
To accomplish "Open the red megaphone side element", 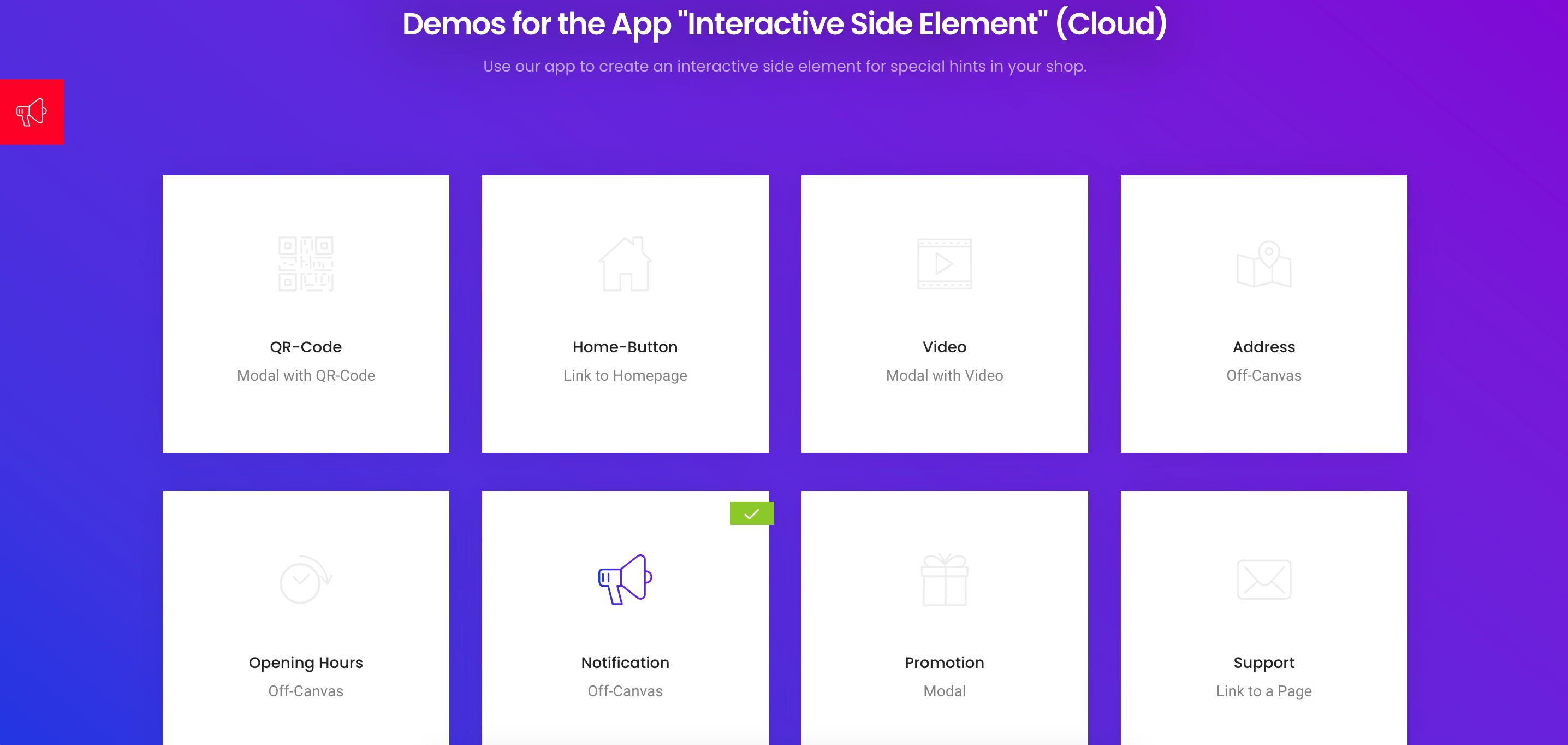I will click(32, 111).
